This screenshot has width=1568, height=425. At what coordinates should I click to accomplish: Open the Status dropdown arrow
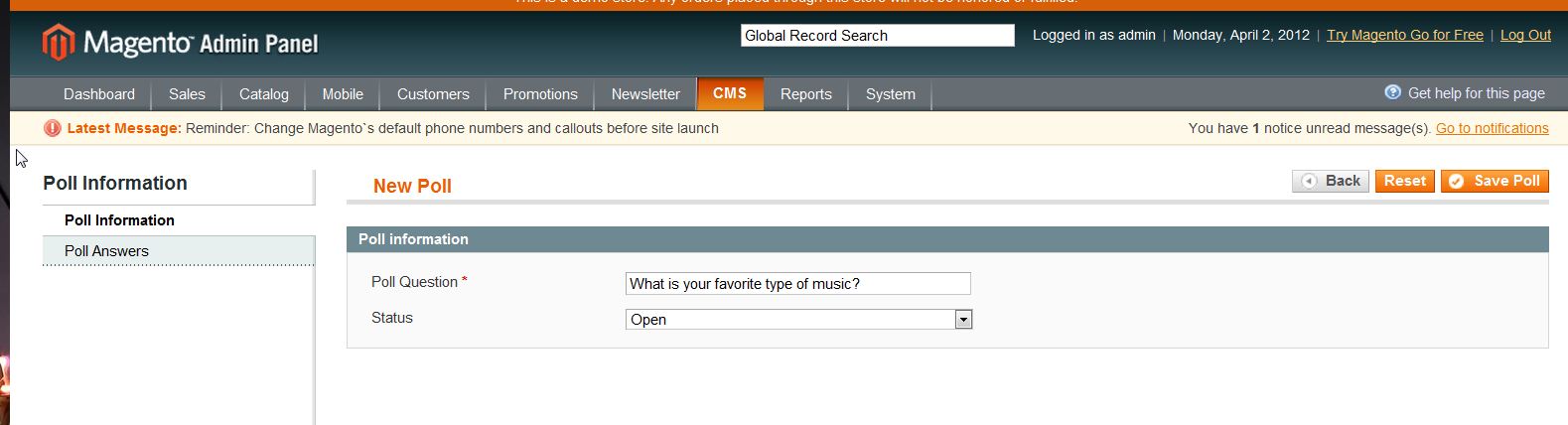point(962,319)
